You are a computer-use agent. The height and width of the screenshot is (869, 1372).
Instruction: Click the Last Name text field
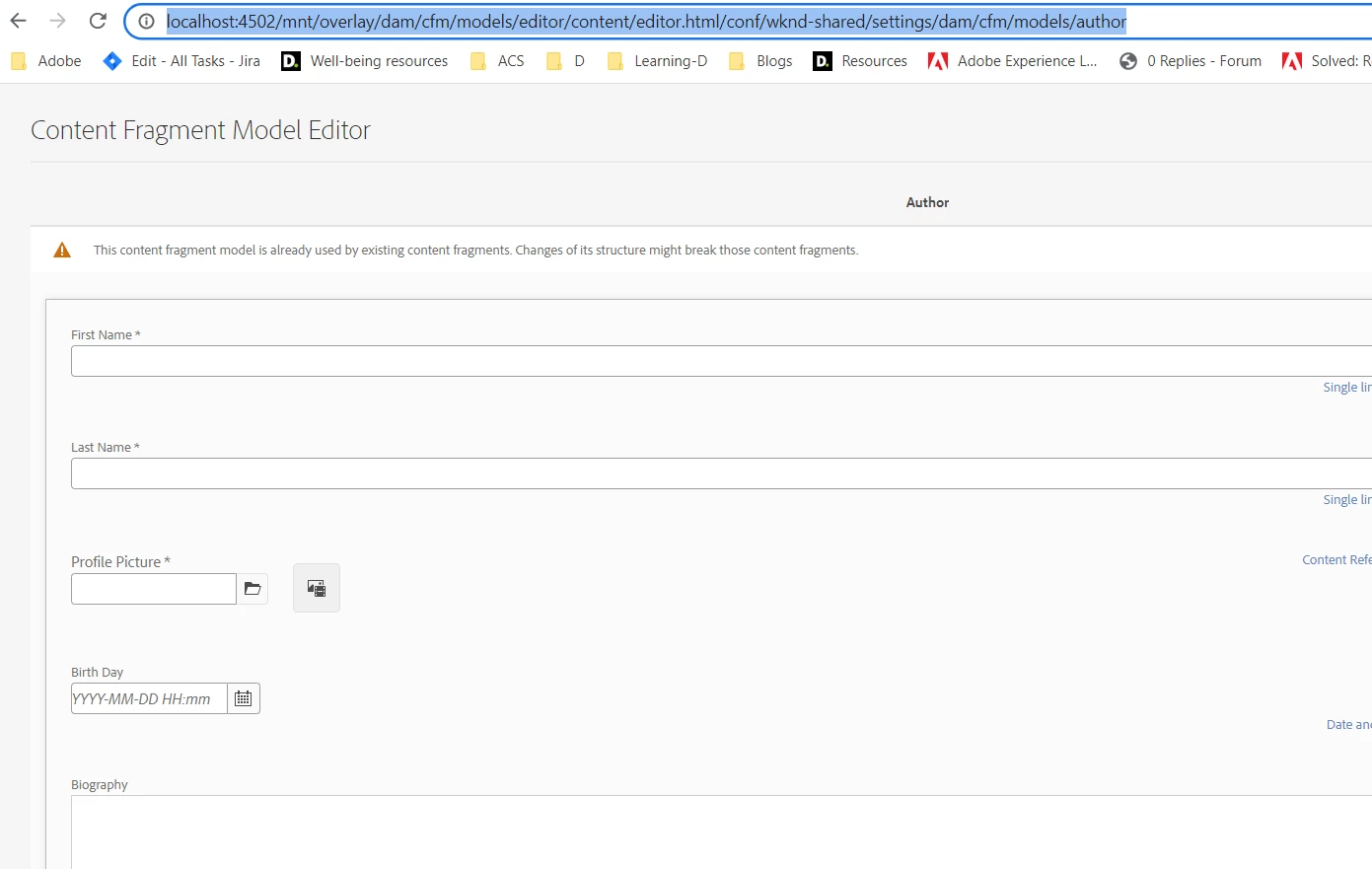721,473
